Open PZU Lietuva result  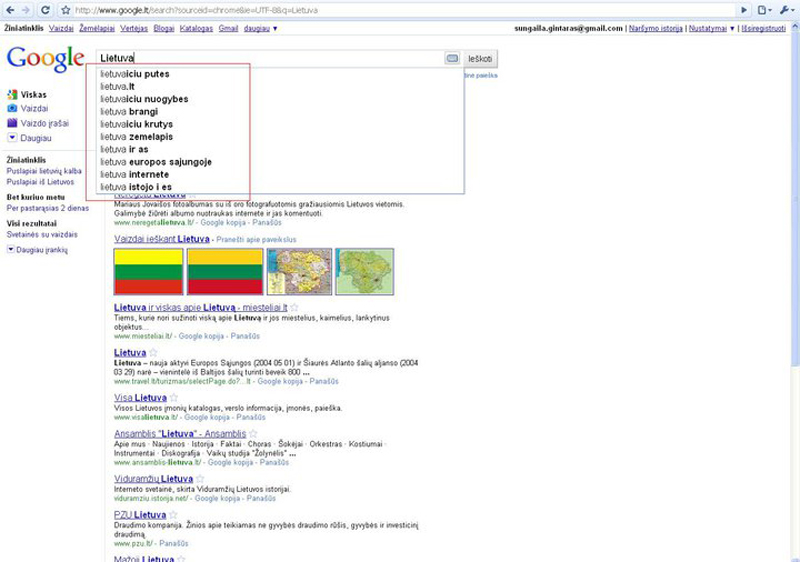(x=140, y=515)
